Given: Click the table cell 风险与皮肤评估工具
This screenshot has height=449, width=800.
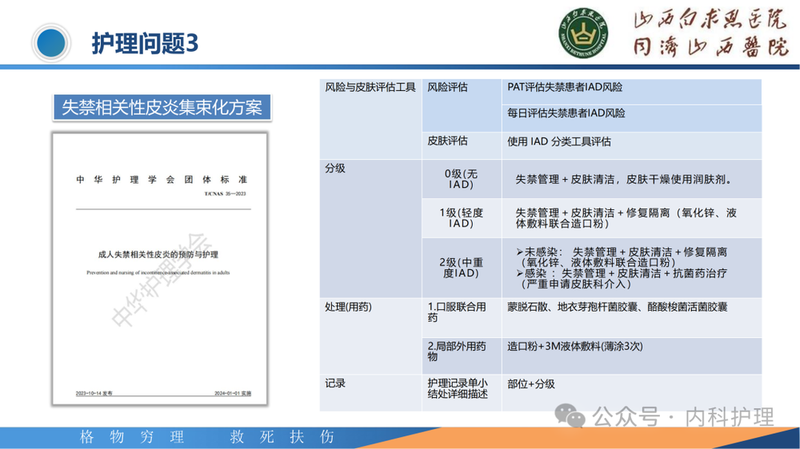Looking at the screenshot, I should 370,119.
